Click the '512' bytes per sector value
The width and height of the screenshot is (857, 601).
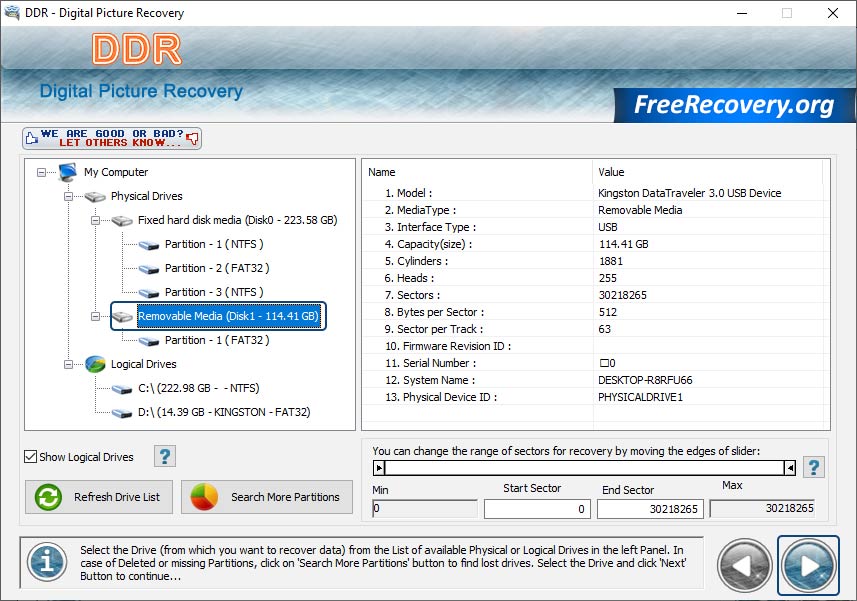pos(607,313)
